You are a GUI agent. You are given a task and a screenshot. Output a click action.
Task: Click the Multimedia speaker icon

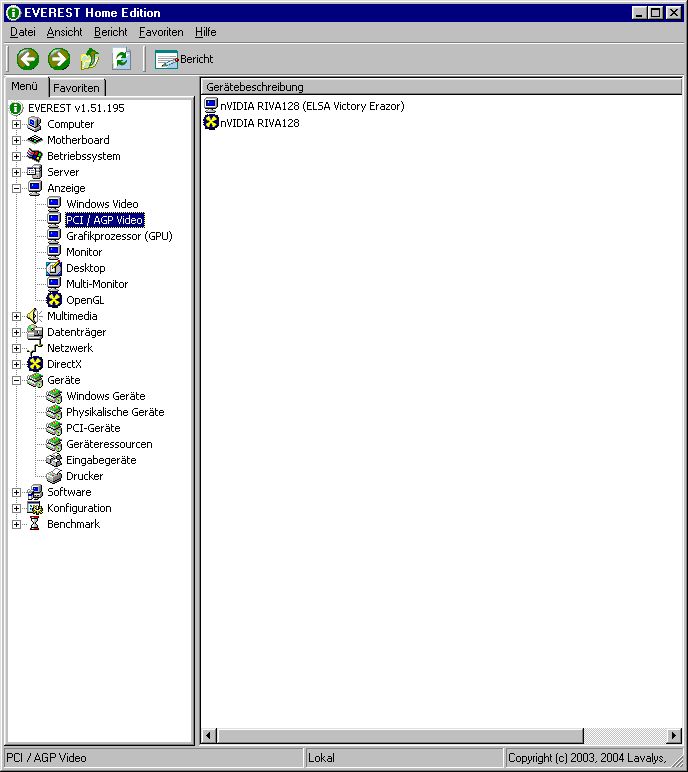click(x=34, y=316)
